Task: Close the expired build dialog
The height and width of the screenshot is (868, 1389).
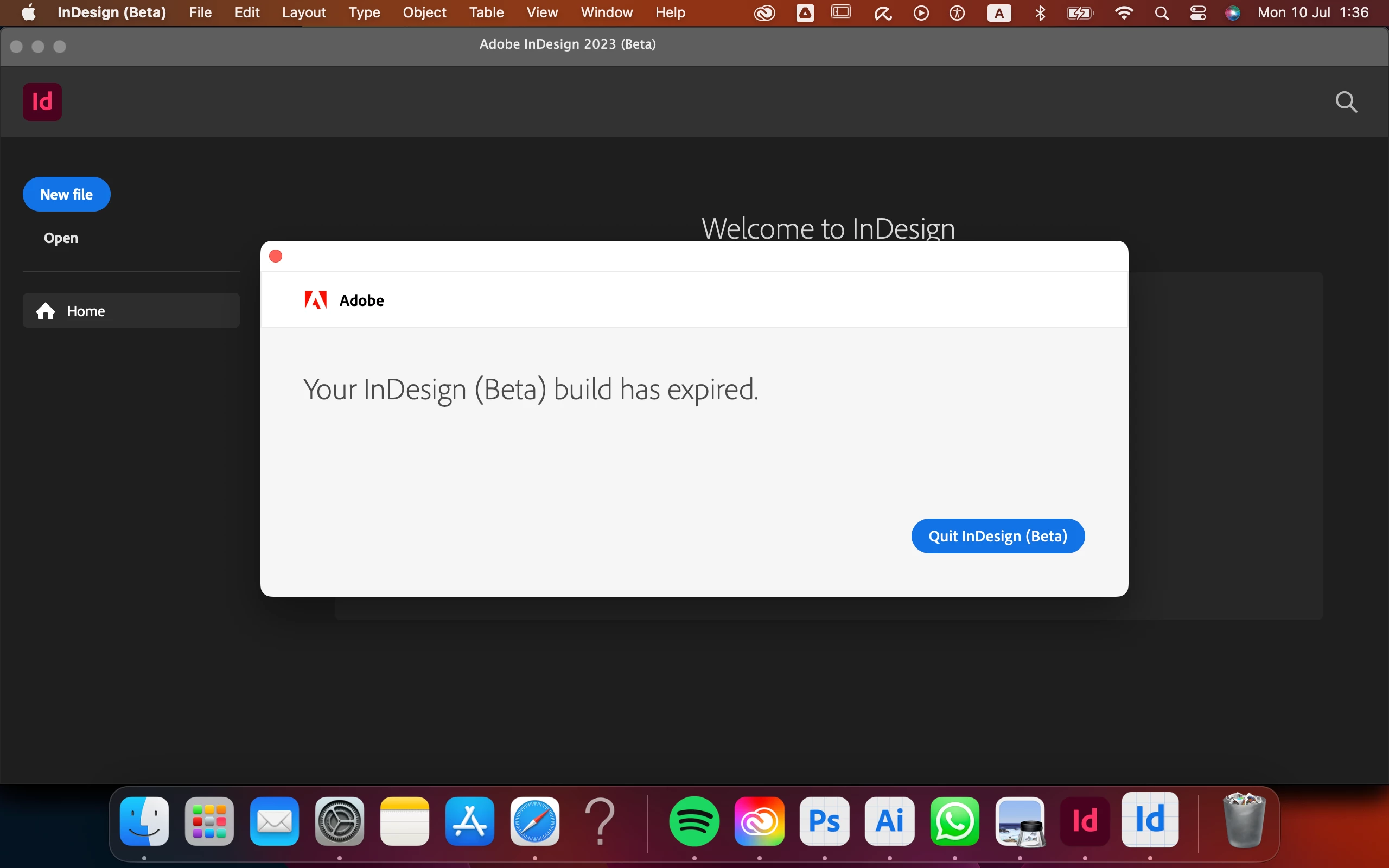Action: pos(276,256)
